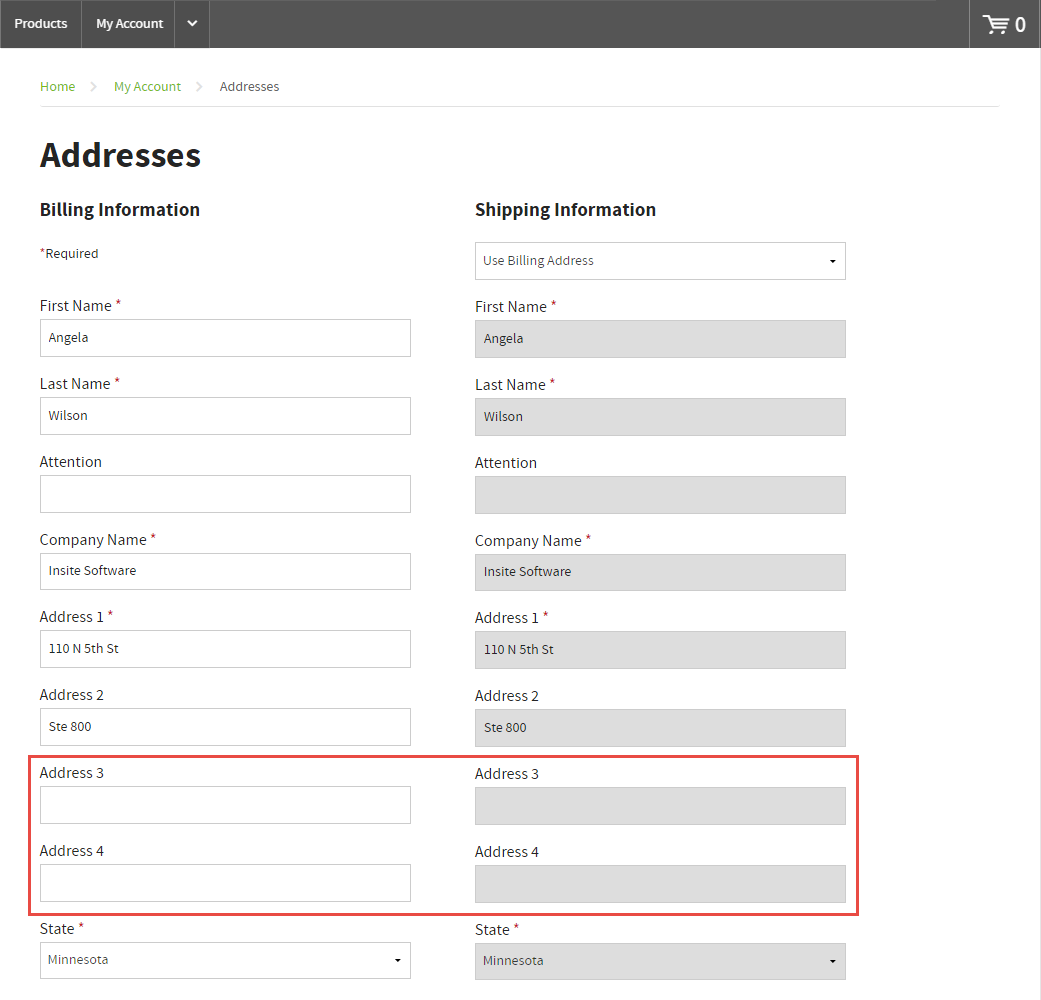1041x1000 pixels.
Task: Click the shipping Company Name field
Action: [660, 572]
